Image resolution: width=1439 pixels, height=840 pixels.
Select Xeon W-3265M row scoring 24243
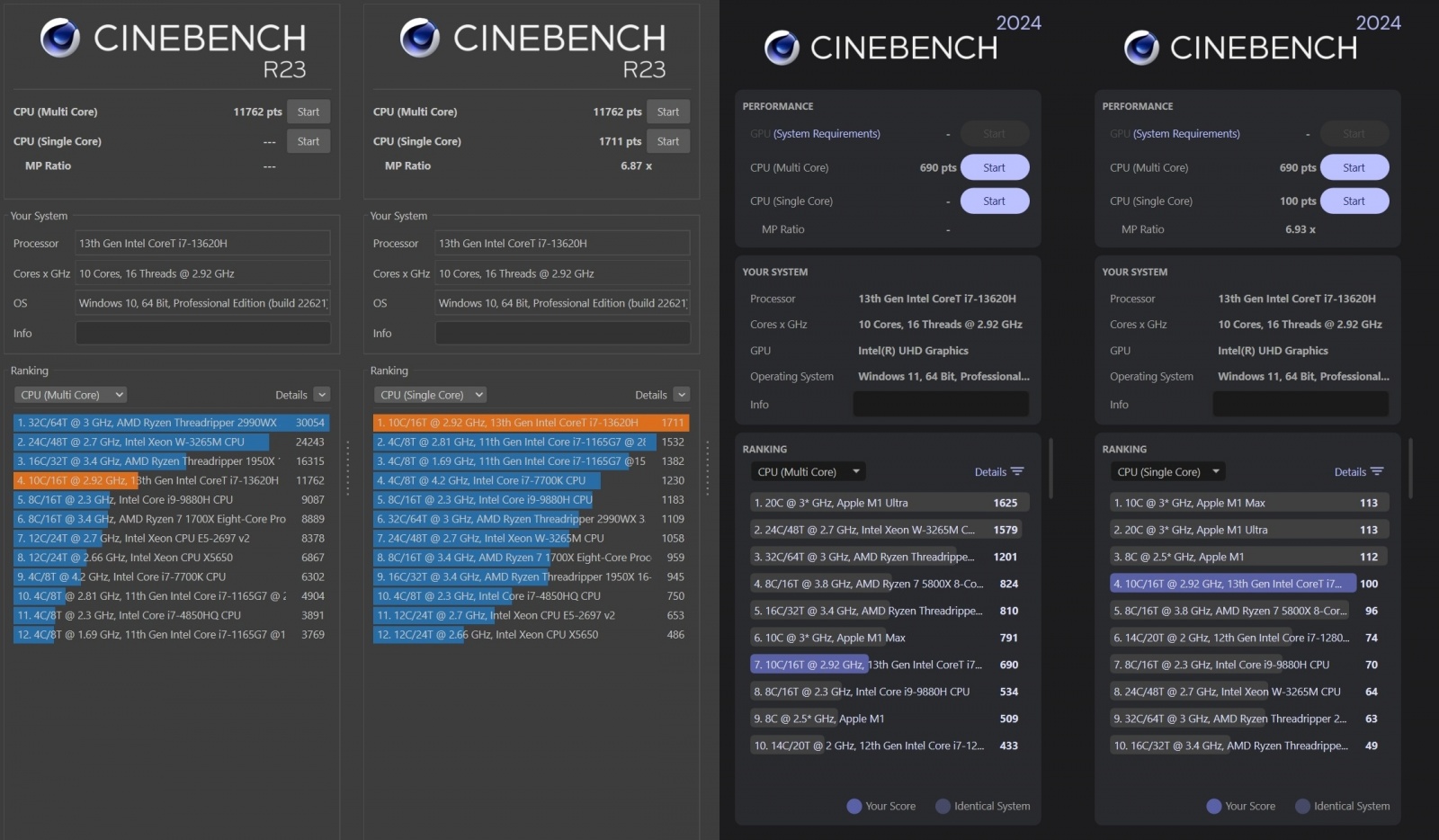(172, 442)
